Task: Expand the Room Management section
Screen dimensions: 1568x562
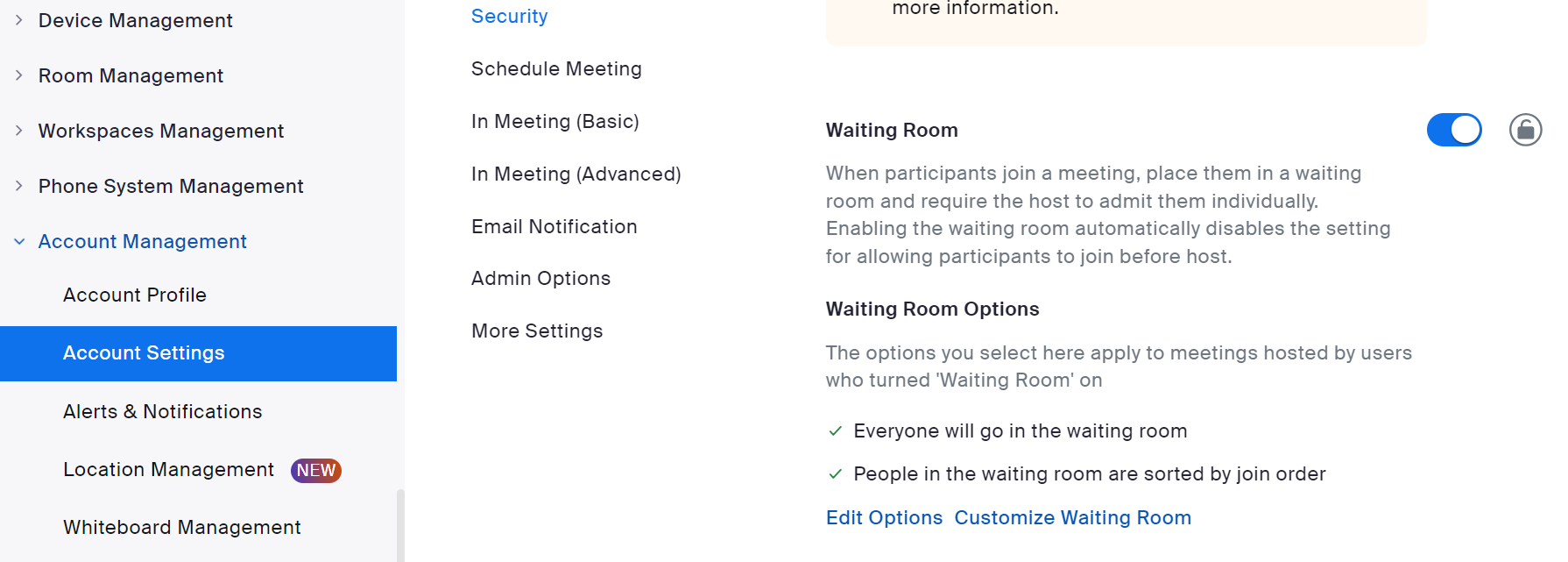Action: click(x=19, y=75)
